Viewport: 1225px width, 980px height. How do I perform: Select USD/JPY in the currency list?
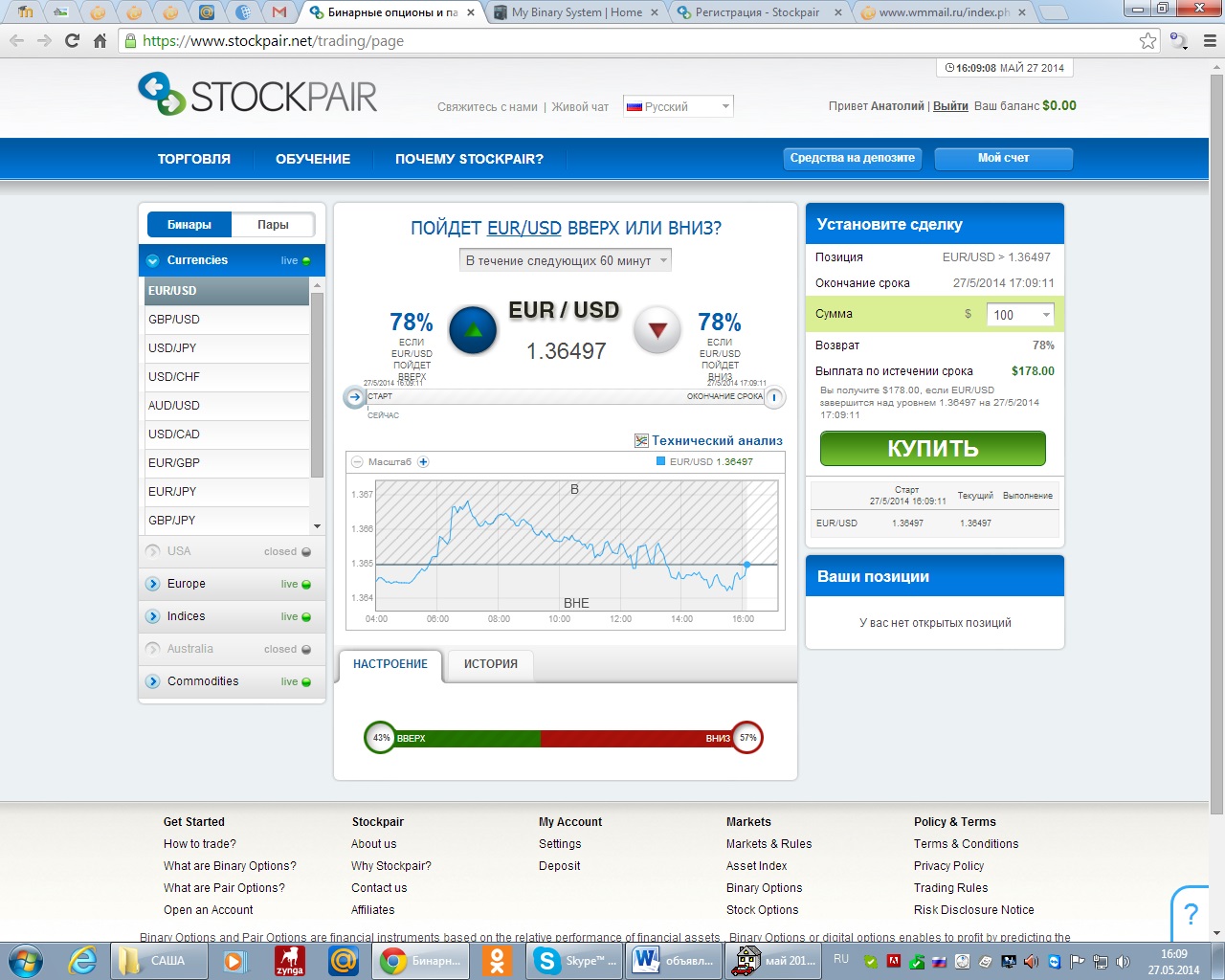pyautogui.click(x=225, y=348)
